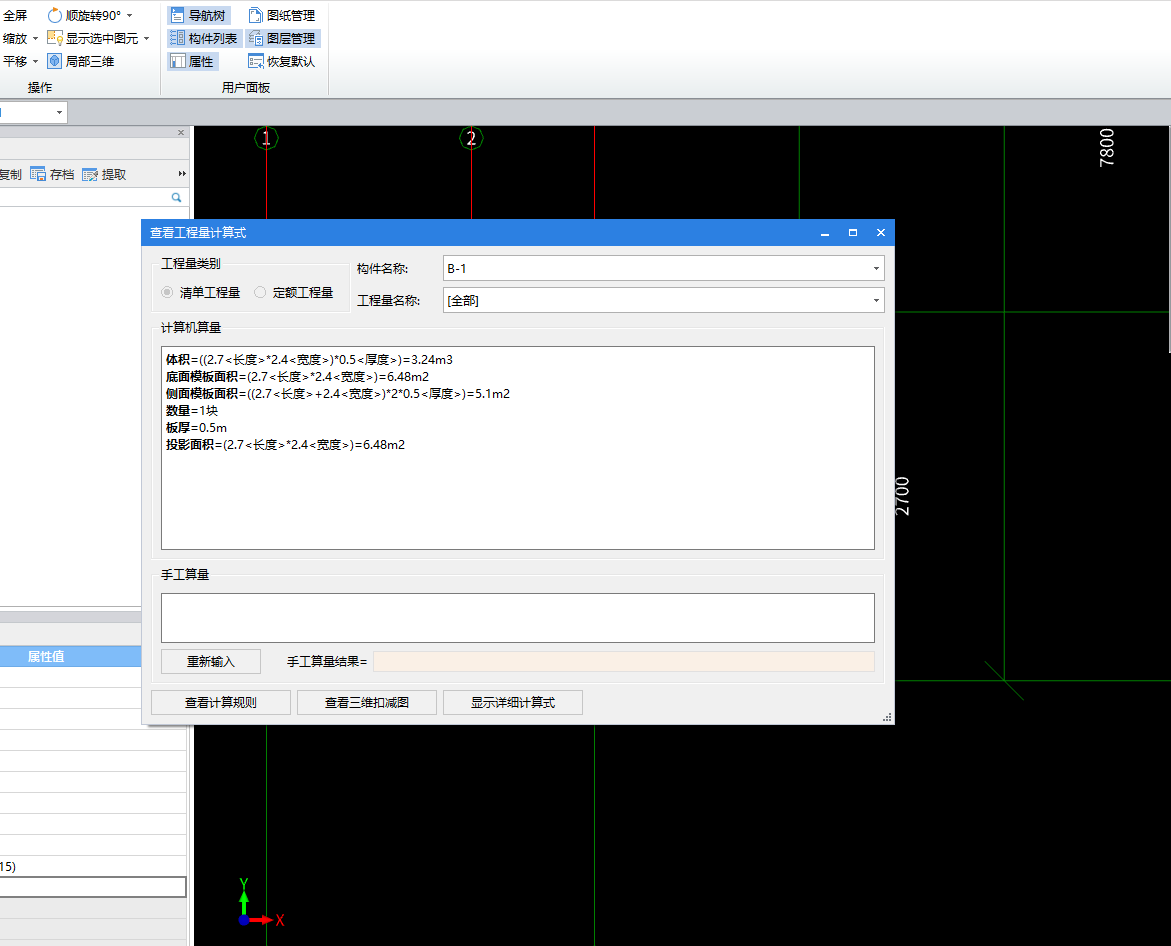Expand 显示选中图元 dropdown arrow

point(146,38)
